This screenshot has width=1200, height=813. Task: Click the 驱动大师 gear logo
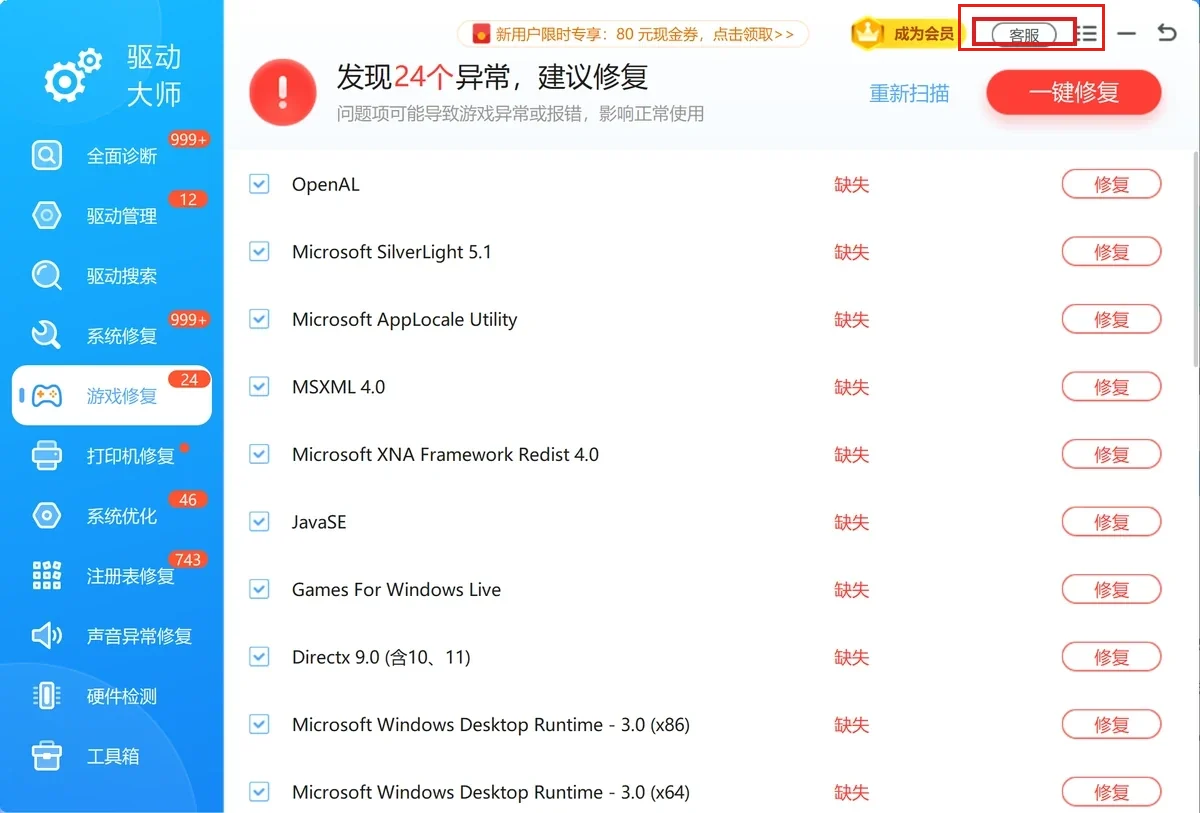click(73, 74)
